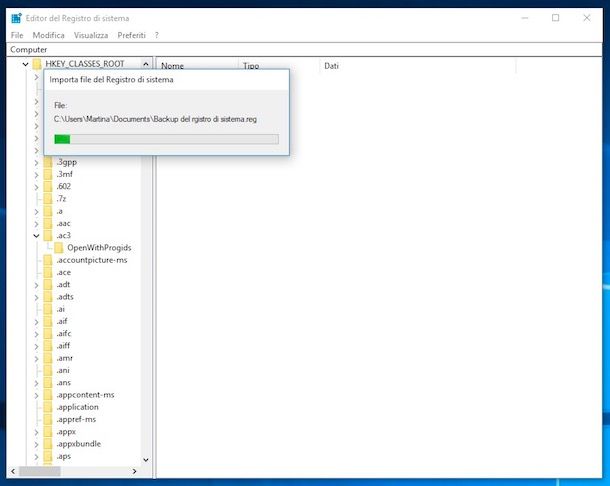The height and width of the screenshot is (486, 610).
Task: Click the .7z key folder icon
Action: click(48, 198)
